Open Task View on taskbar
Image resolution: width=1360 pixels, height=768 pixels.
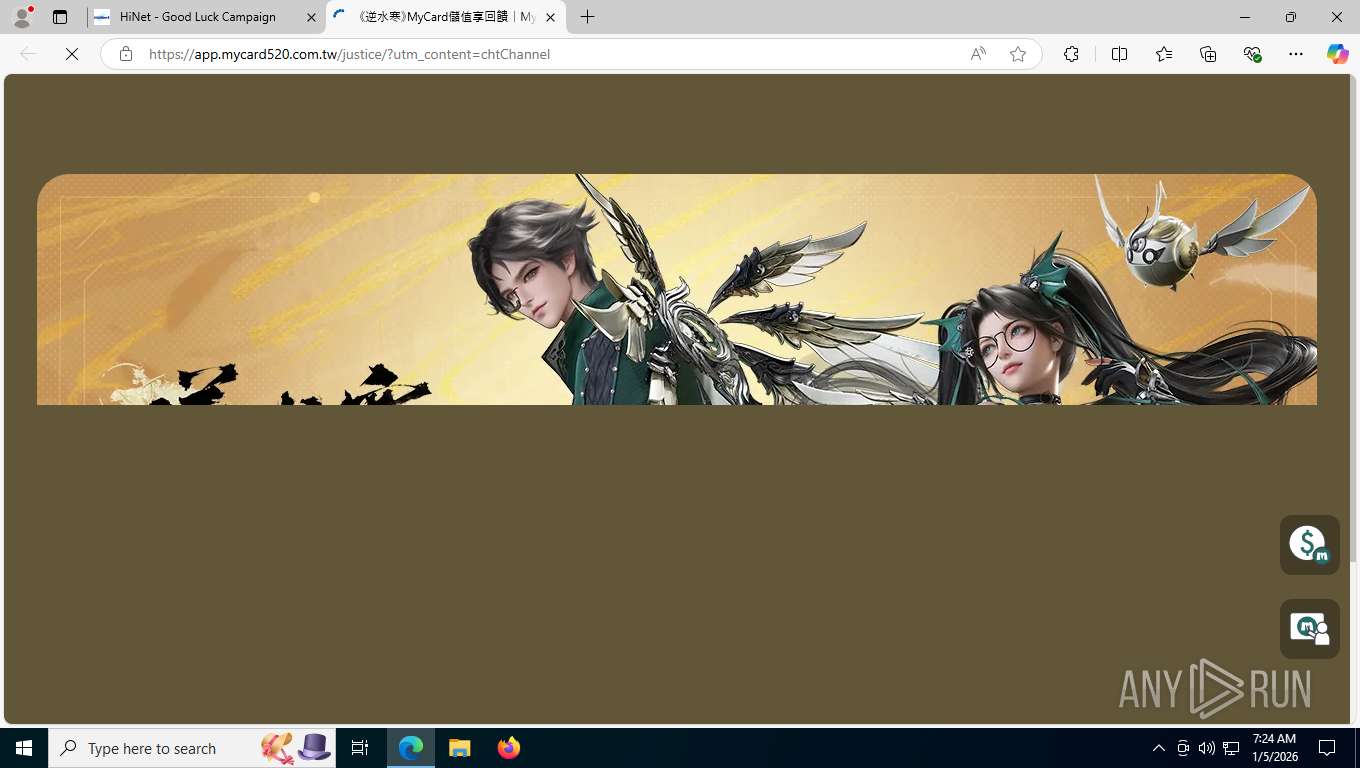[360, 748]
